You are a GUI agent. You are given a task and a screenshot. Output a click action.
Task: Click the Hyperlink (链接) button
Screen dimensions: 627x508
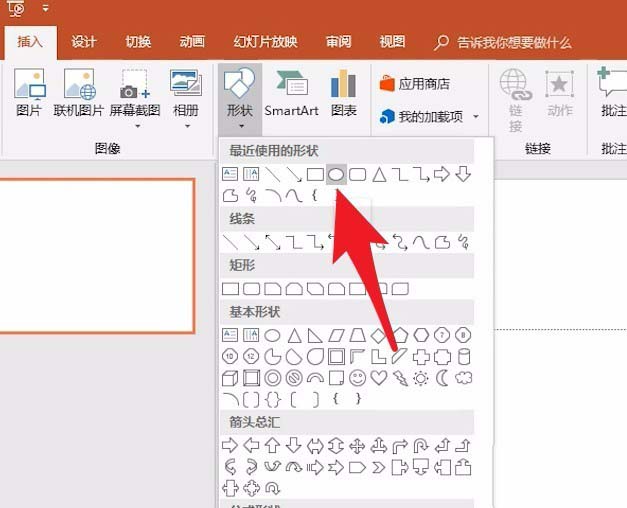click(515, 100)
